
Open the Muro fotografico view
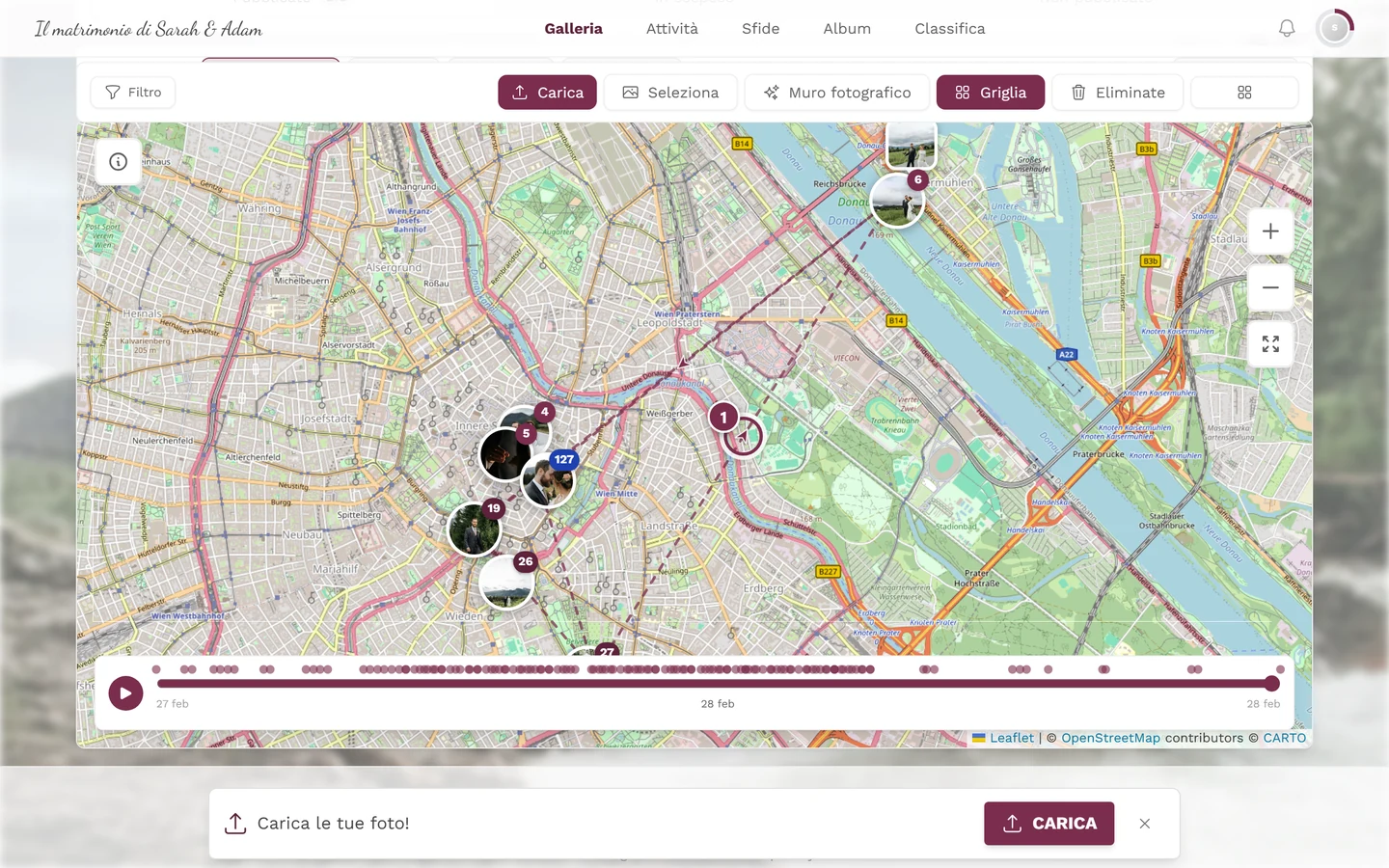click(837, 93)
